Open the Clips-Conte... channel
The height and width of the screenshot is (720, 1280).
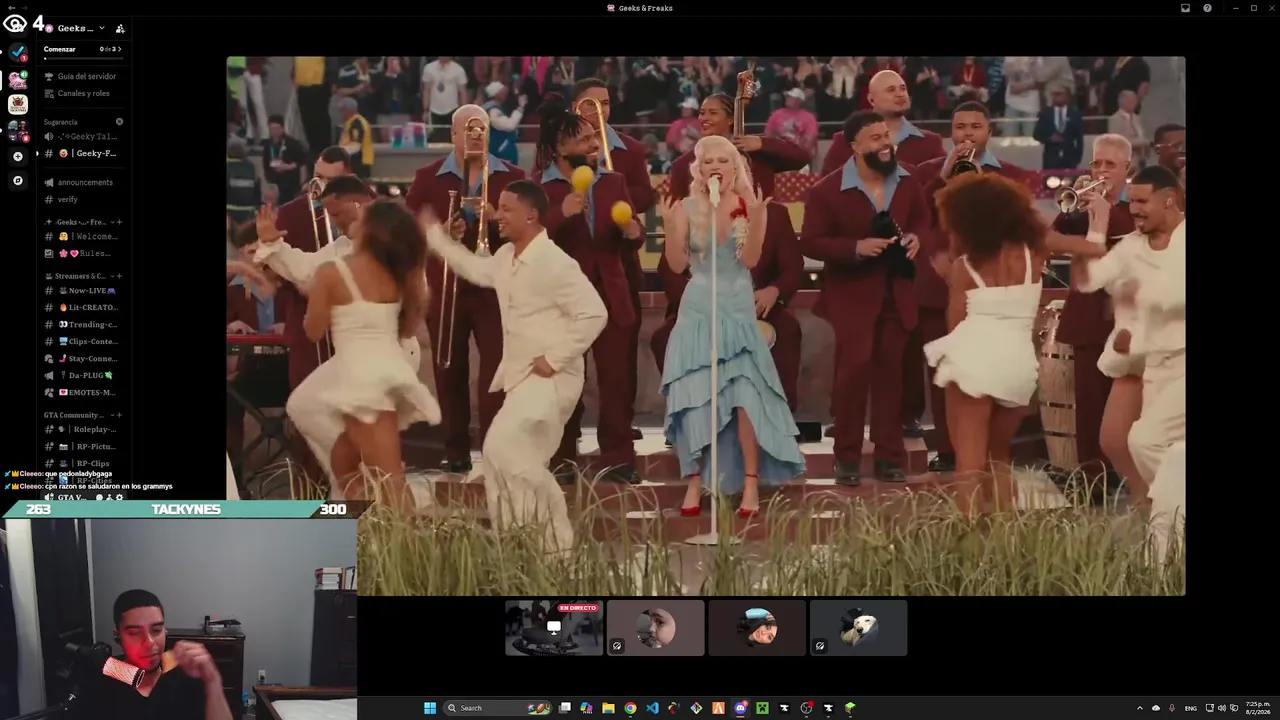(83, 341)
